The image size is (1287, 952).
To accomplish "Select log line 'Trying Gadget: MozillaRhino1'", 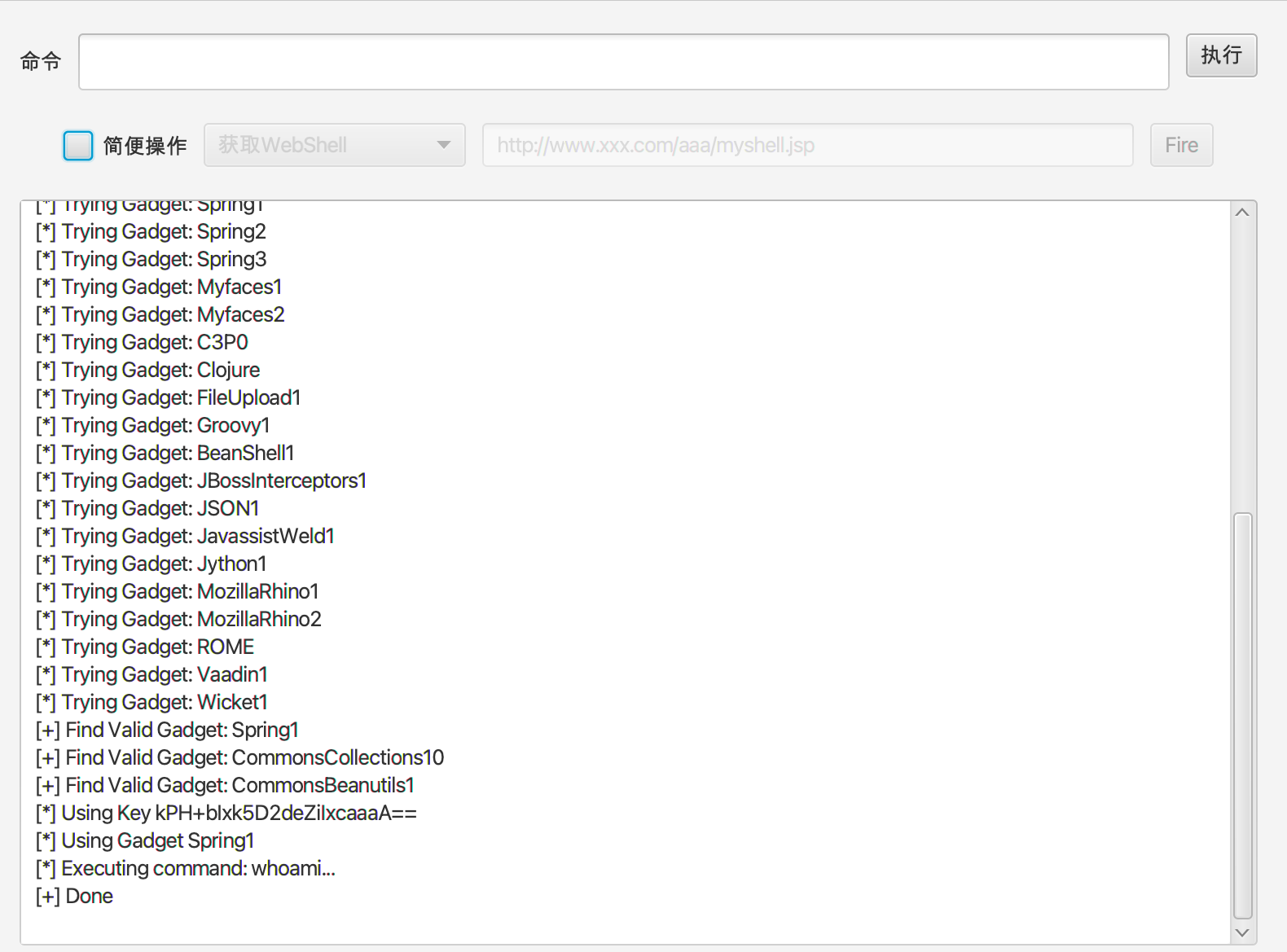I will point(177,591).
